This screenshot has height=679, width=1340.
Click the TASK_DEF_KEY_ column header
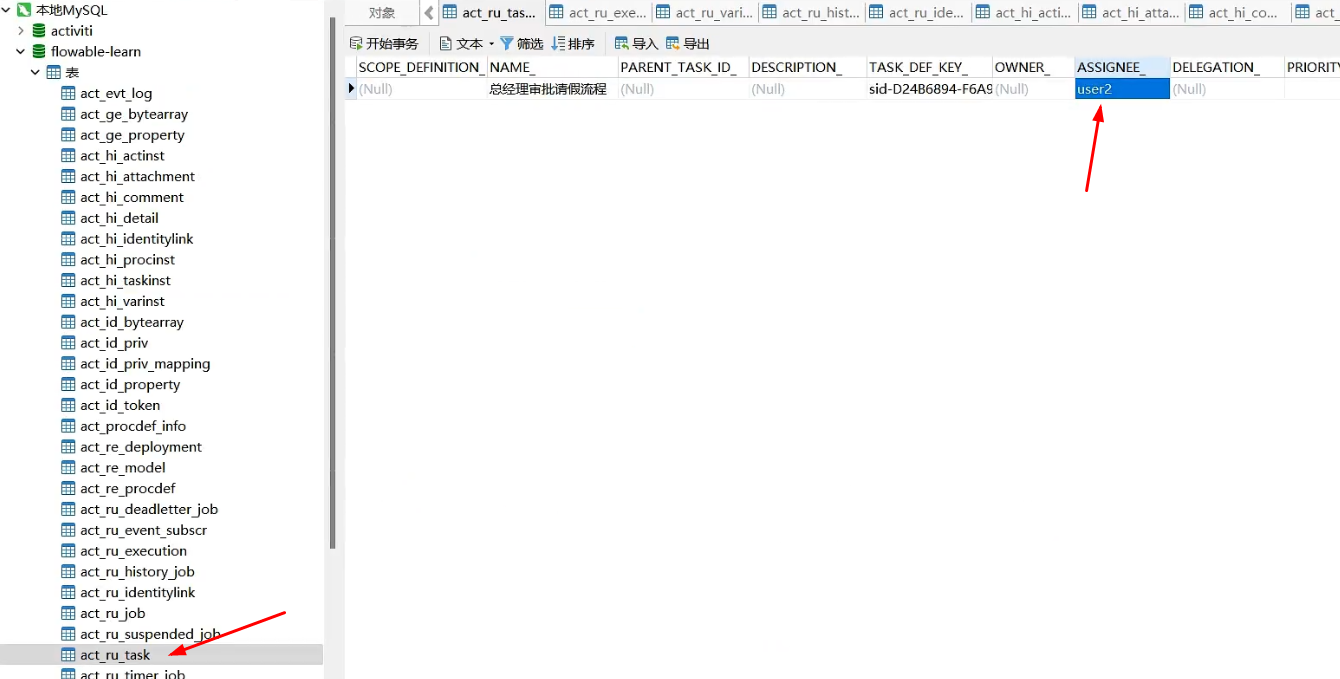[929, 67]
